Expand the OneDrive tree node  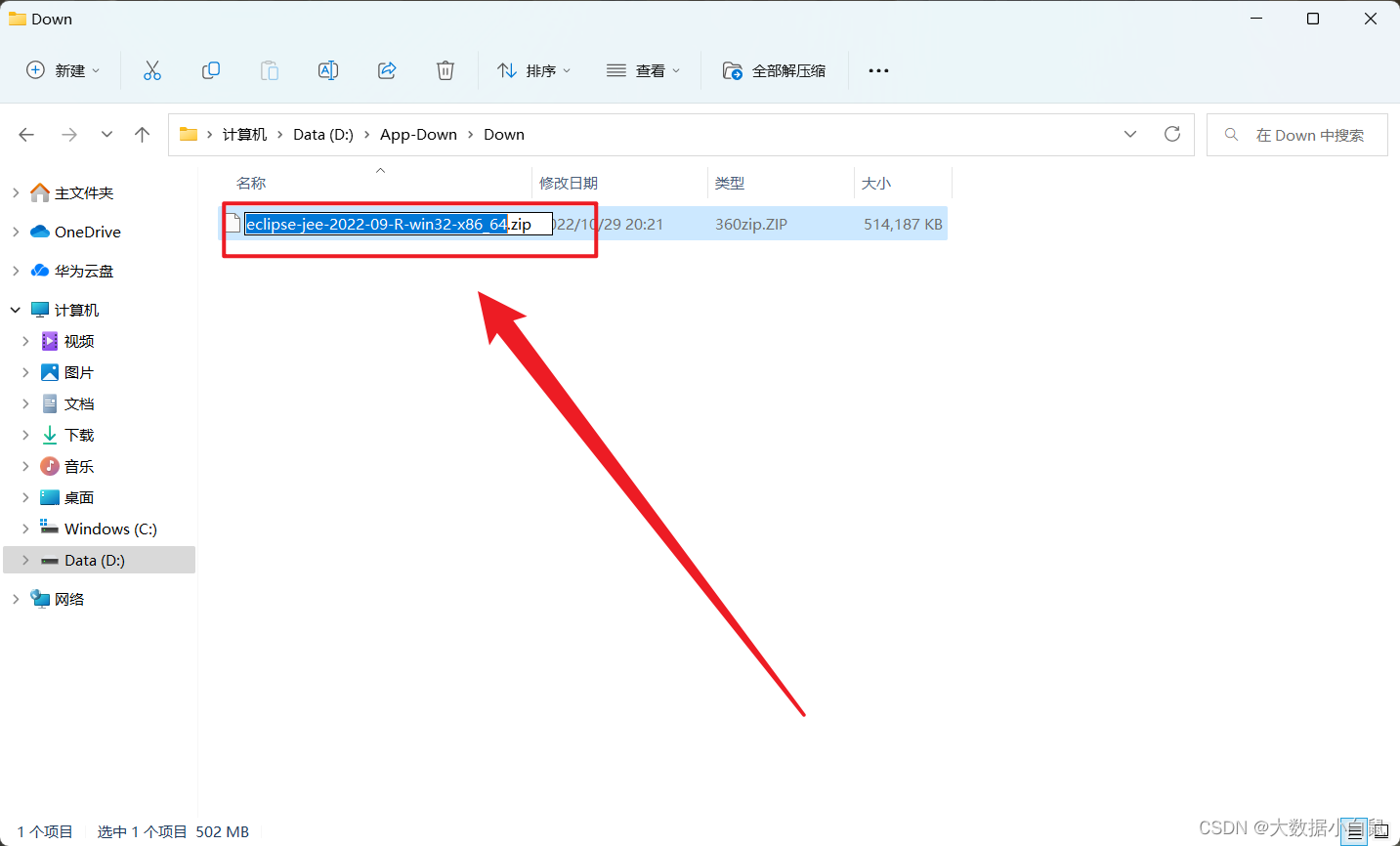[16, 233]
